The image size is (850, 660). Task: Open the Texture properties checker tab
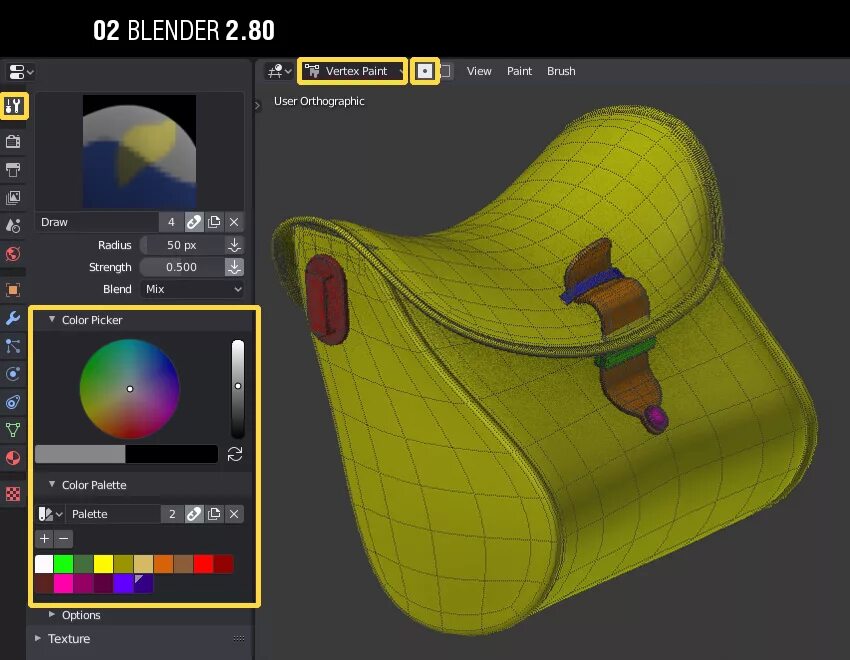13,494
